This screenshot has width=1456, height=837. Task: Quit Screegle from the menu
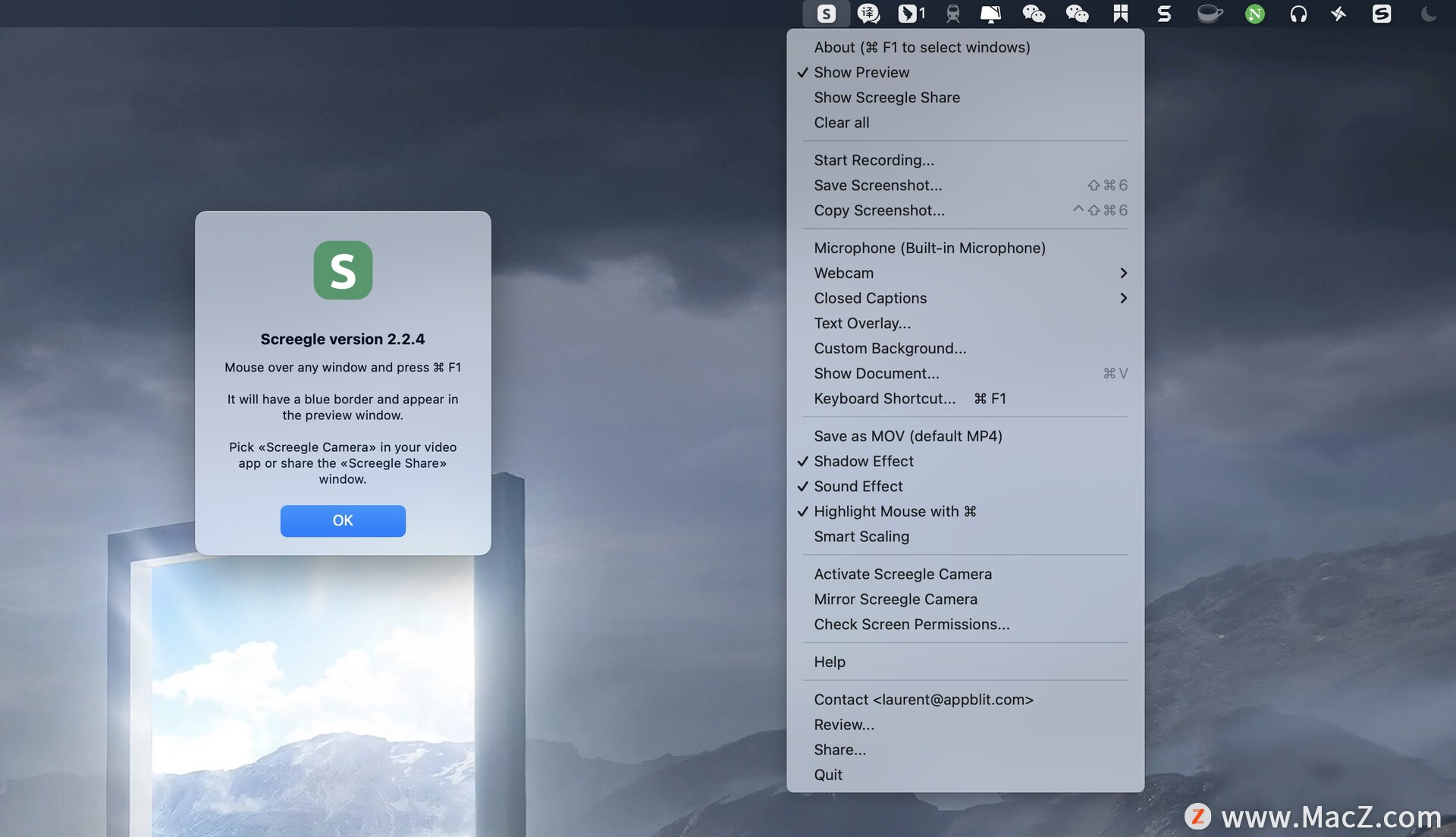tap(965, 774)
